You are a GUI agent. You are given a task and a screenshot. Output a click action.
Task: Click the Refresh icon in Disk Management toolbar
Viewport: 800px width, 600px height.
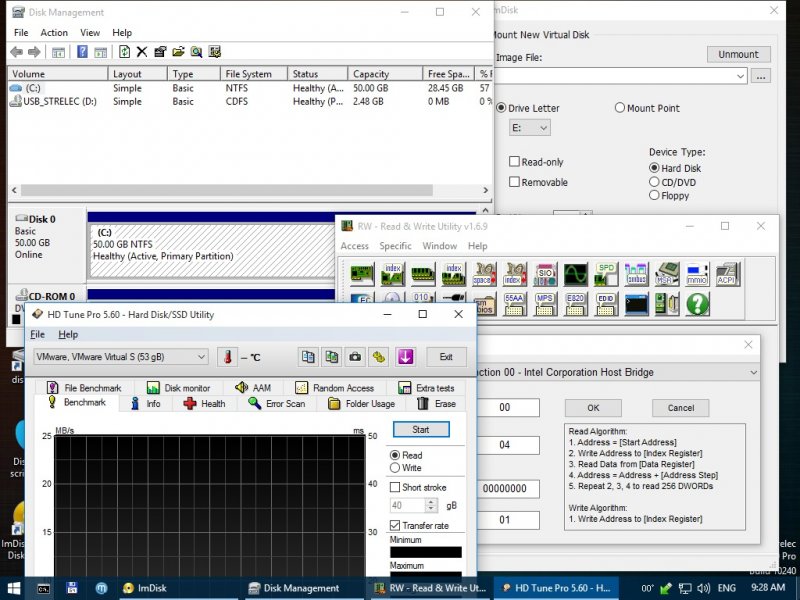coord(124,52)
